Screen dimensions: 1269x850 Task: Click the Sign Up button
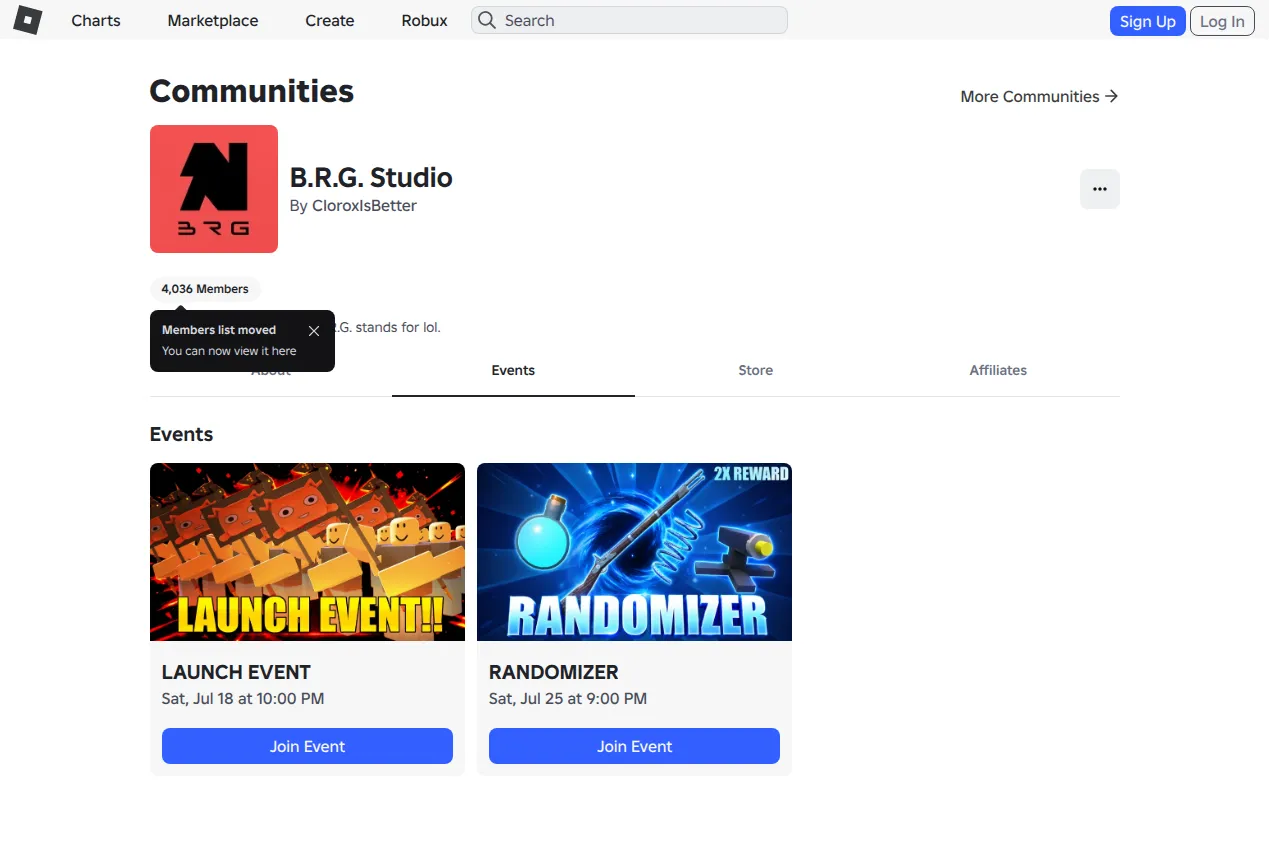click(x=1147, y=21)
